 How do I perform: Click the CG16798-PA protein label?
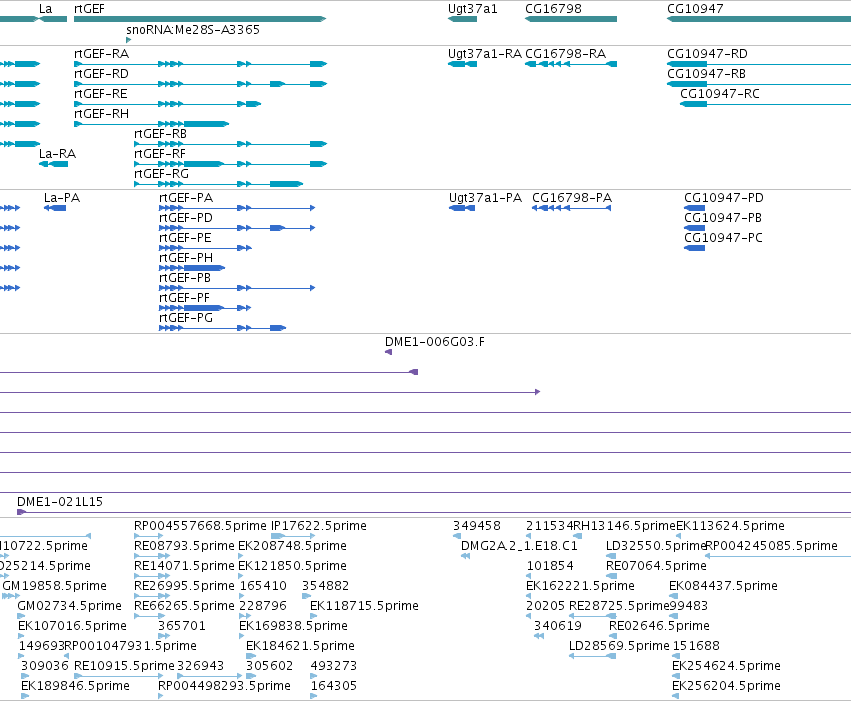point(572,197)
